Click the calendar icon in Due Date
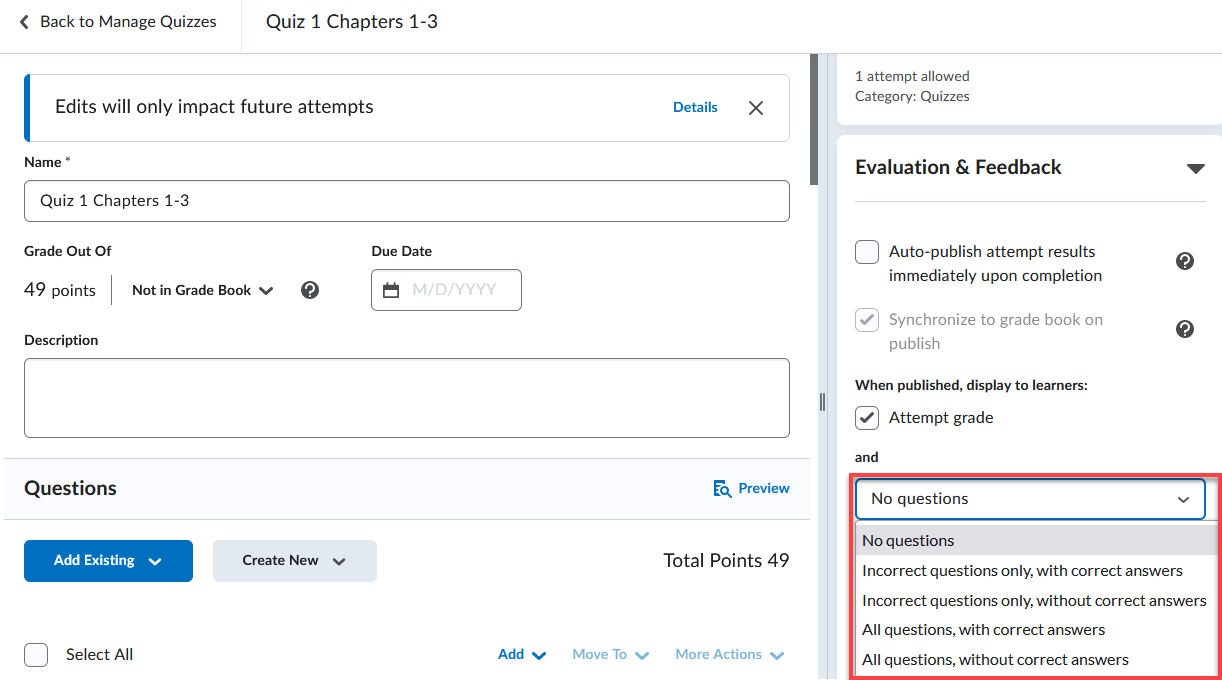This screenshot has height=680, width=1222. 391,290
